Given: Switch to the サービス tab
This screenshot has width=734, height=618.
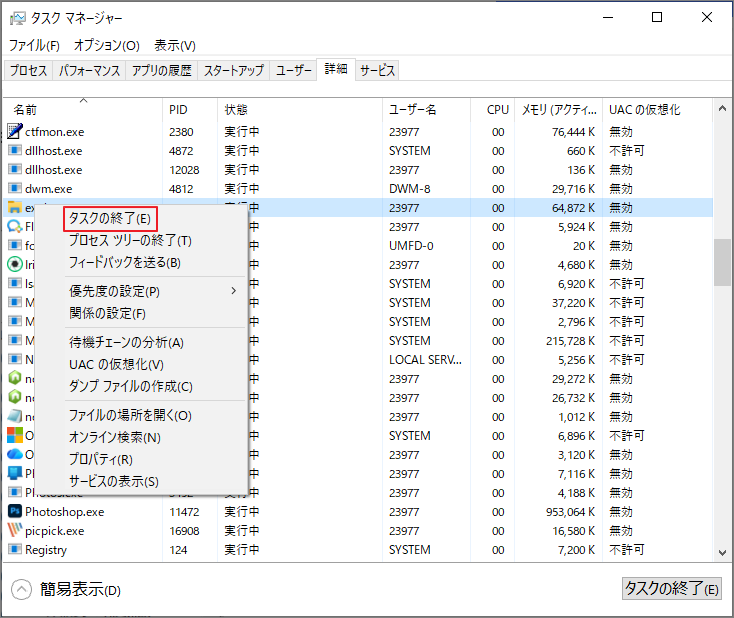Looking at the screenshot, I should coord(377,70).
